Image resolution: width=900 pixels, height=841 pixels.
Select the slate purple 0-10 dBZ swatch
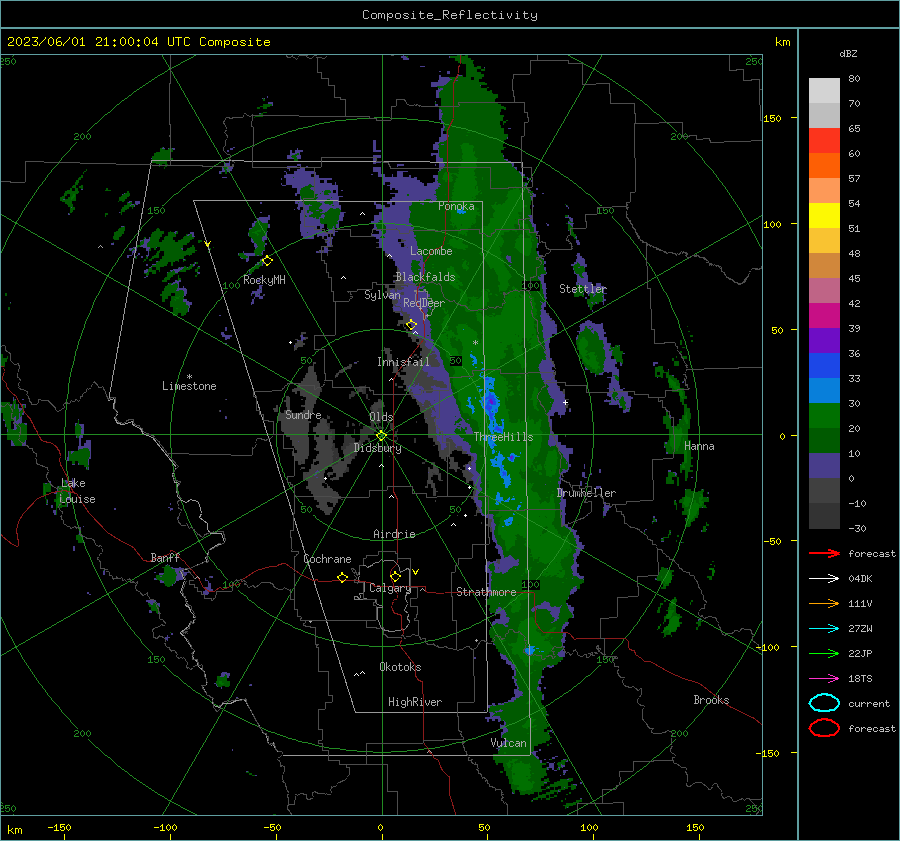tap(824, 466)
